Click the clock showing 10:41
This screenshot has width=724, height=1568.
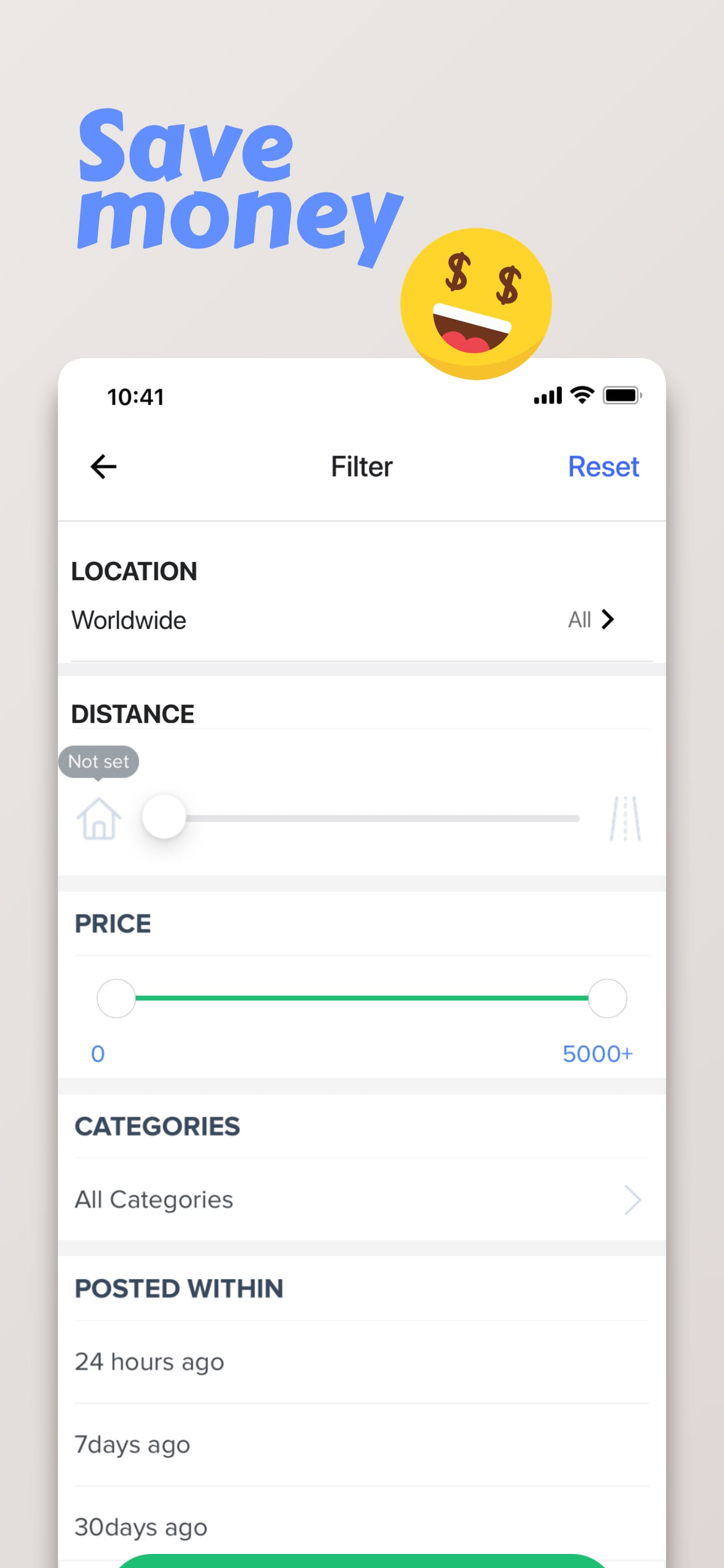coord(135,397)
